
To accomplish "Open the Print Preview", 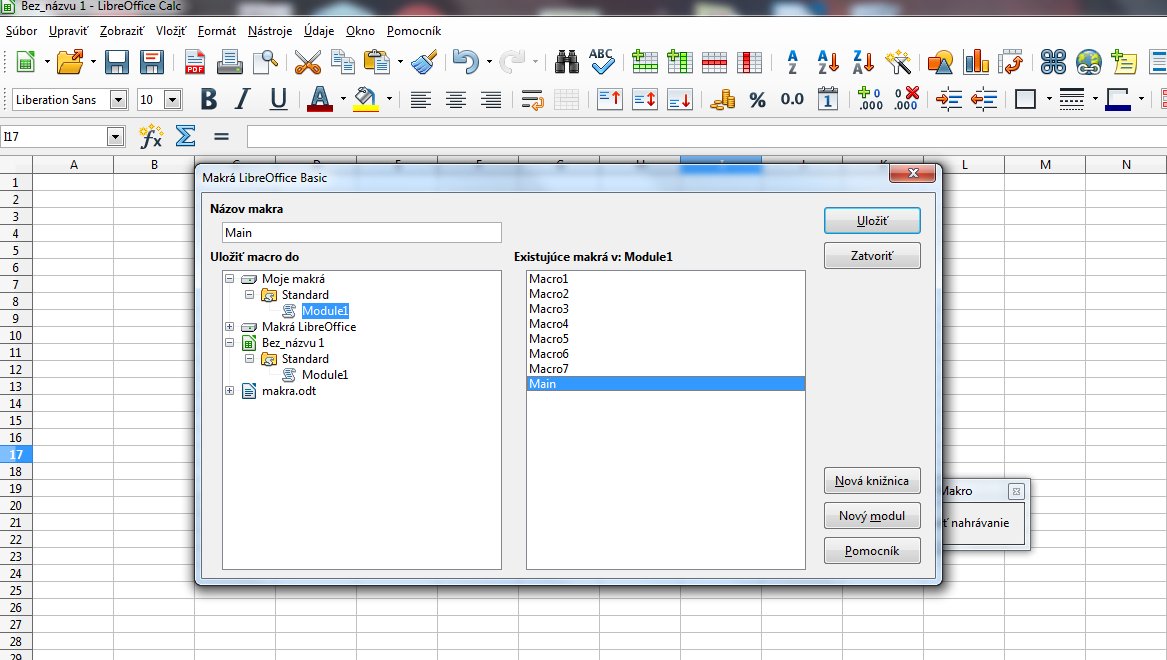I will (265, 62).
